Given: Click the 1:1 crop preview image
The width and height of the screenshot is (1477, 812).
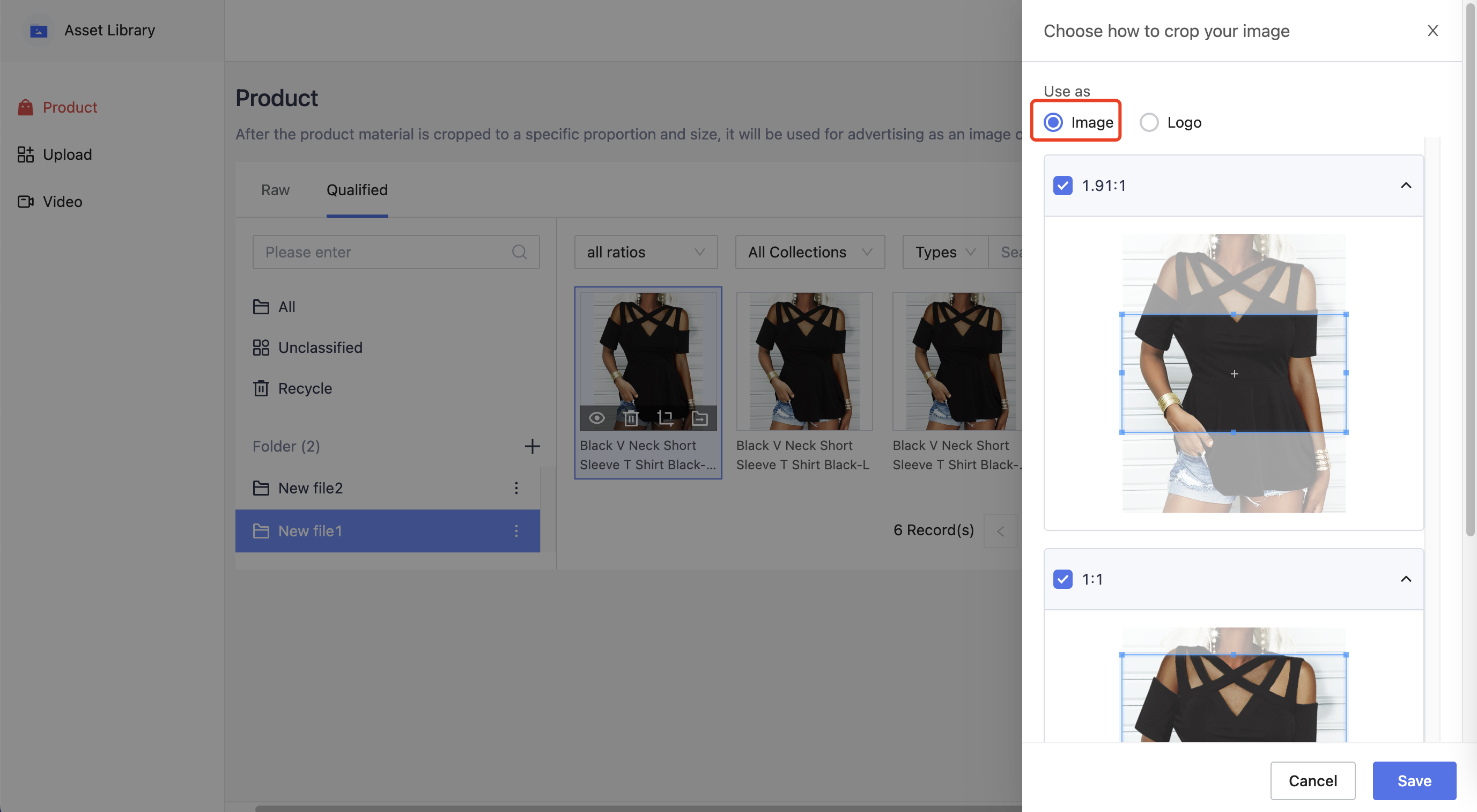Looking at the screenshot, I should (x=1234, y=685).
